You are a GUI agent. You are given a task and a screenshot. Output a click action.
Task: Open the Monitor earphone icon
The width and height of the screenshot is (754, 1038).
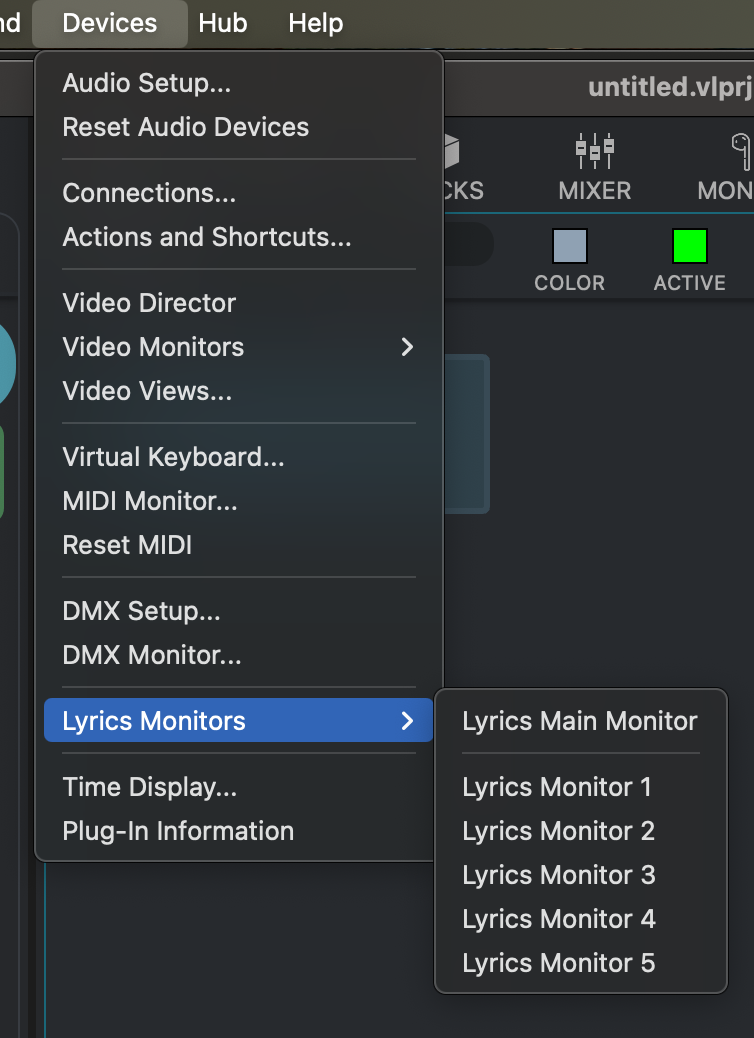pyautogui.click(x=740, y=152)
